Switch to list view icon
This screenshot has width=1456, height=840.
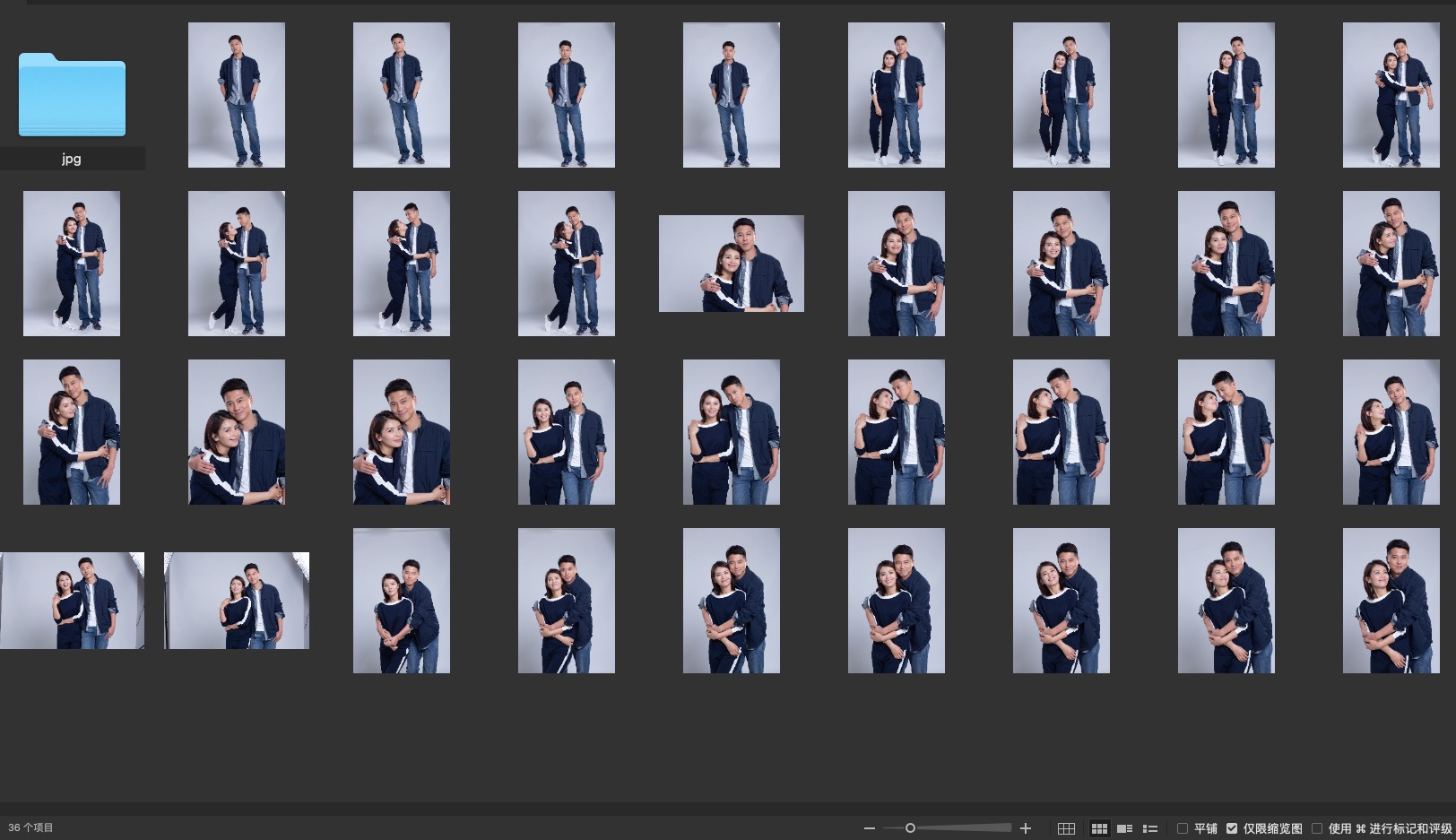coord(1150,828)
